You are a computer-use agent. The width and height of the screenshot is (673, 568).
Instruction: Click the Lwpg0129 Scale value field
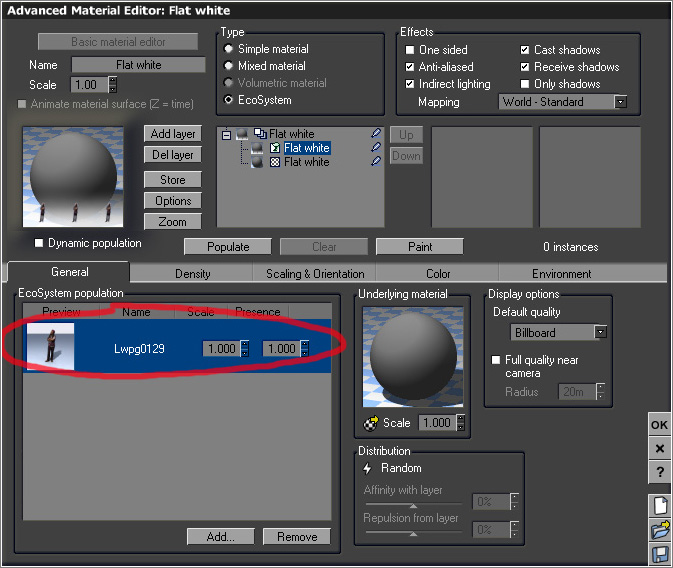point(222,349)
